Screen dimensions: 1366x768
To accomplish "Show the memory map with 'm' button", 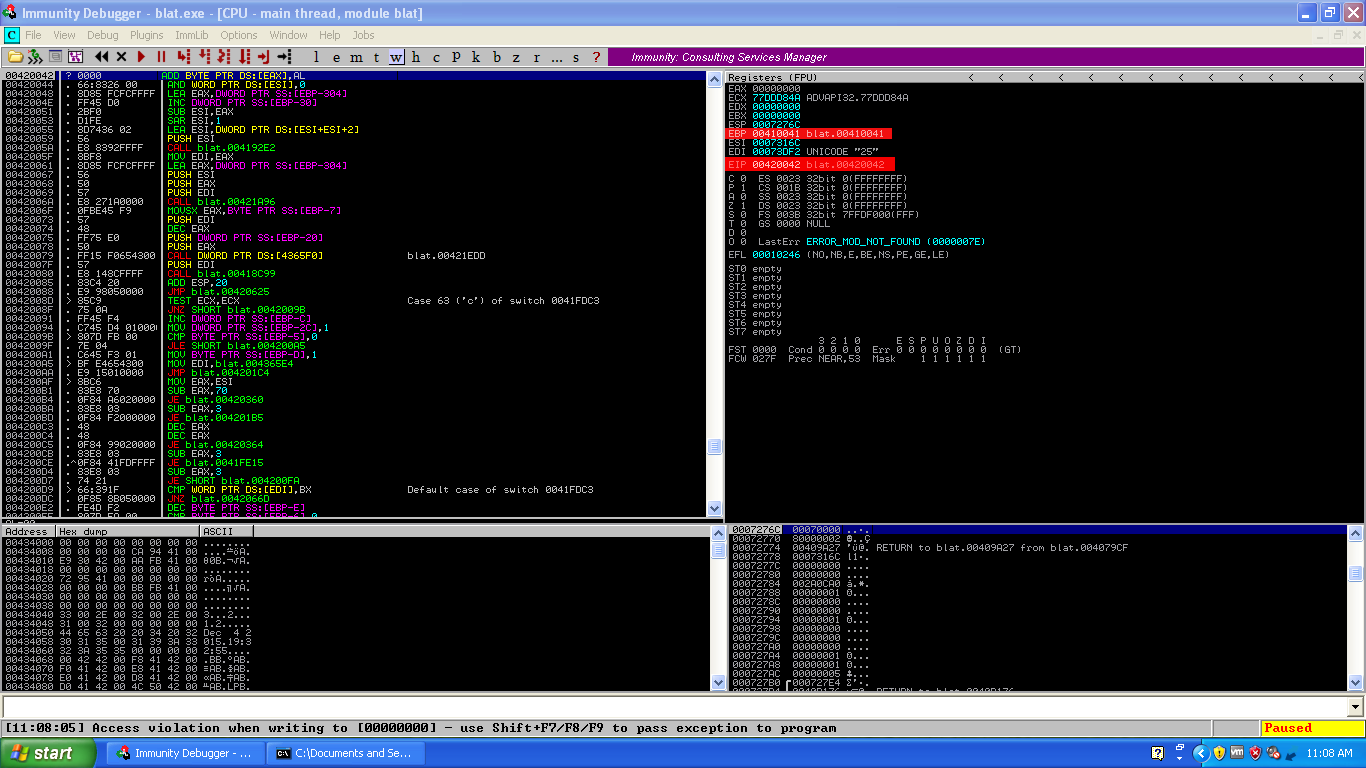I will [355, 57].
